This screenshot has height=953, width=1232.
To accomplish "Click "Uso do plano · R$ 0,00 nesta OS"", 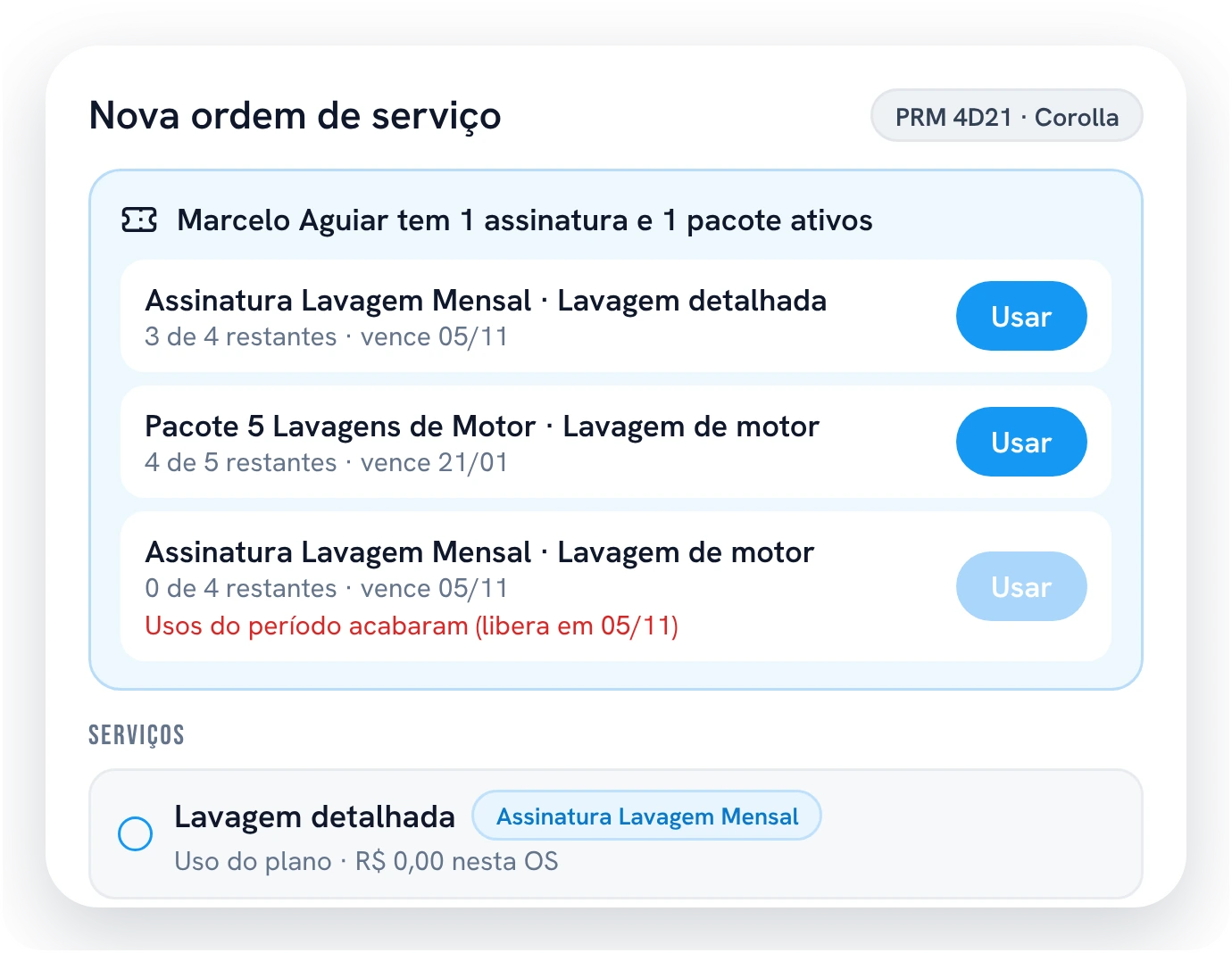I will click(367, 862).
